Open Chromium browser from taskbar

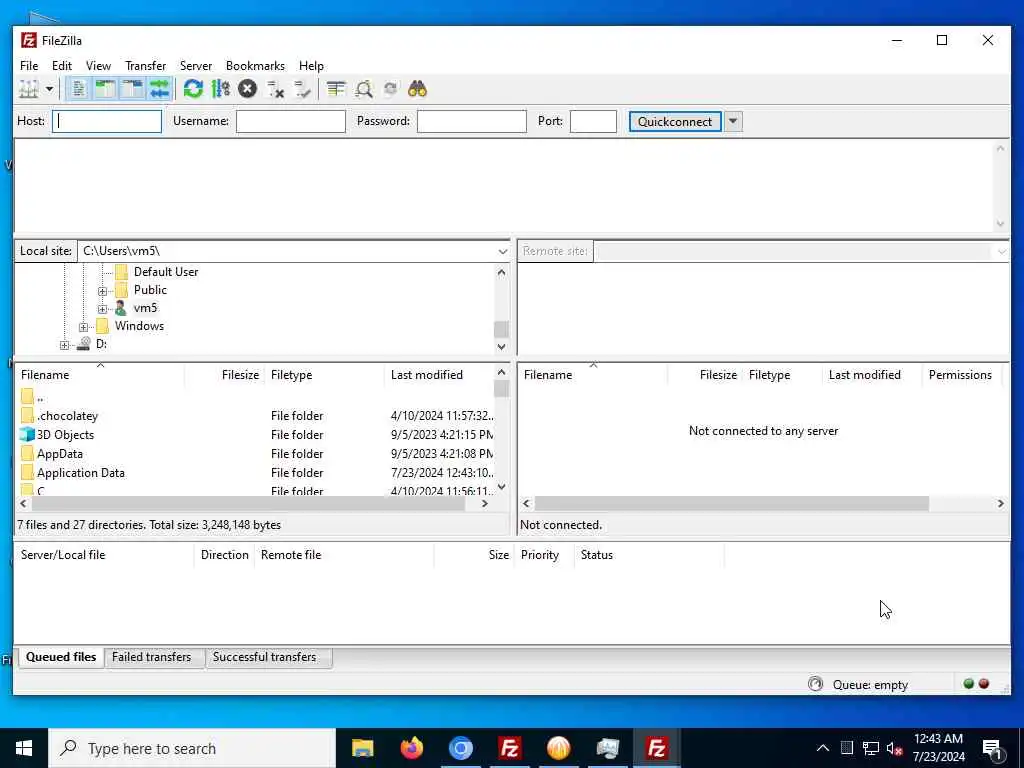coord(460,748)
